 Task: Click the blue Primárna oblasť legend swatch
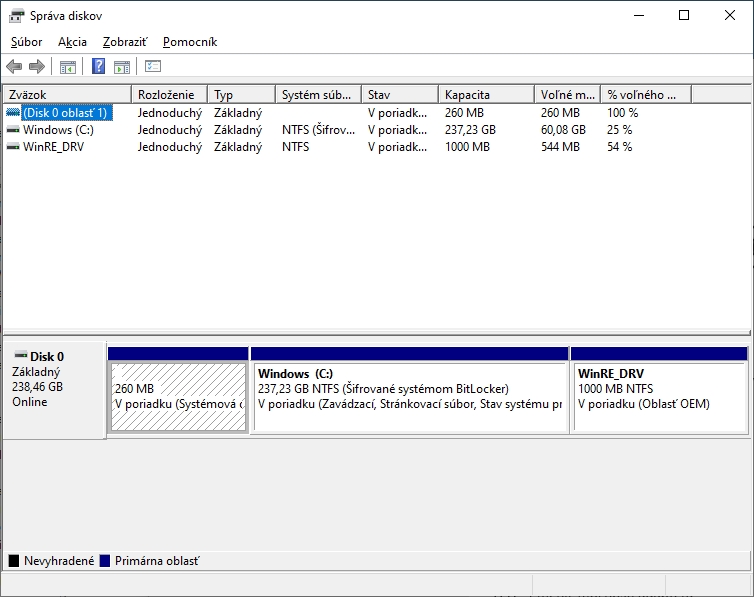click(105, 562)
